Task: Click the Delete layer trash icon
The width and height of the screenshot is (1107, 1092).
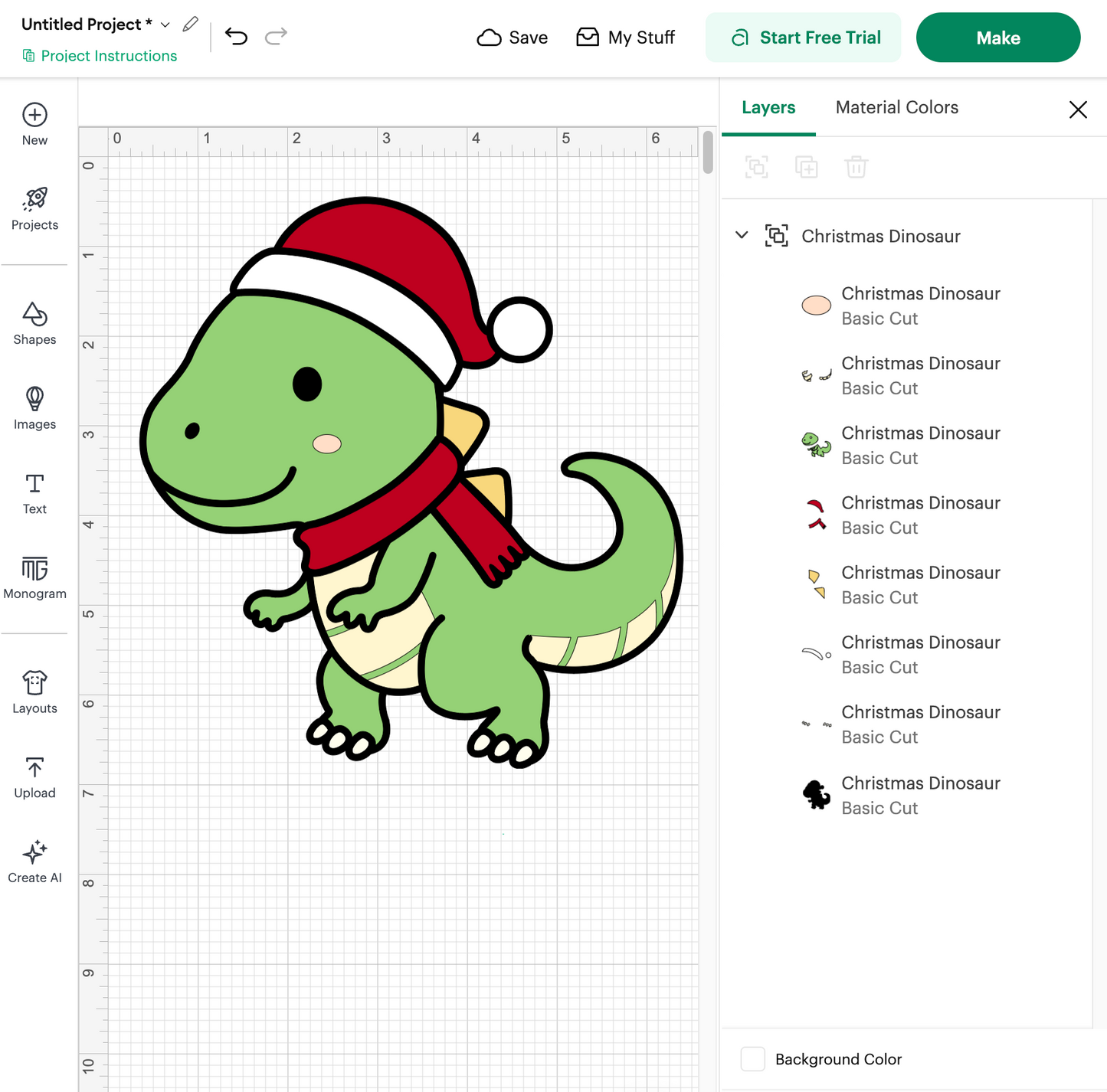Action: pos(856,167)
